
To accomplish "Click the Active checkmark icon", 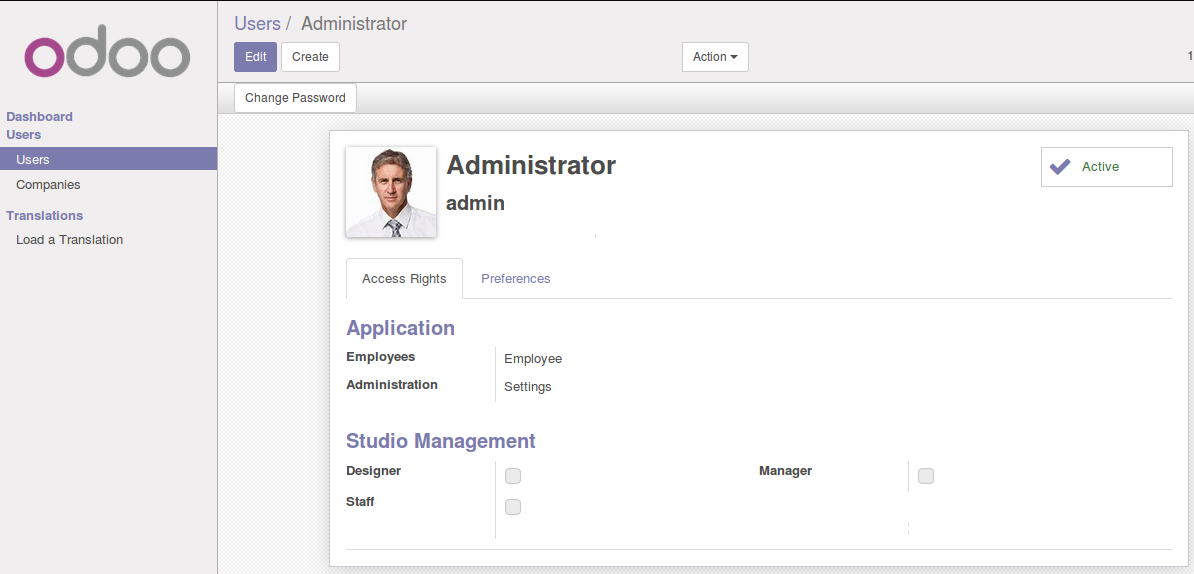I will point(1060,167).
